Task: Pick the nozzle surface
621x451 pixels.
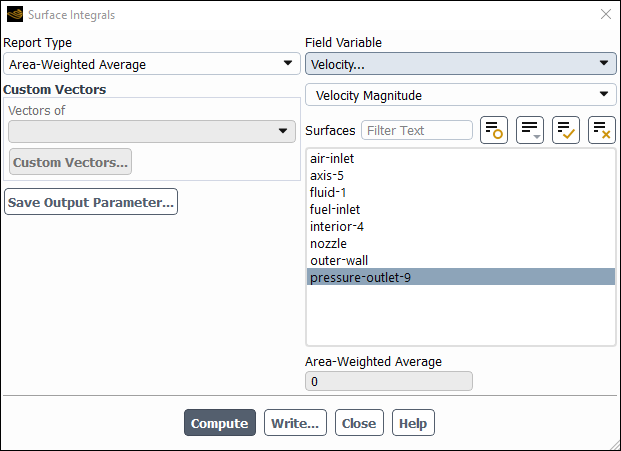Action: [x=328, y=244]
